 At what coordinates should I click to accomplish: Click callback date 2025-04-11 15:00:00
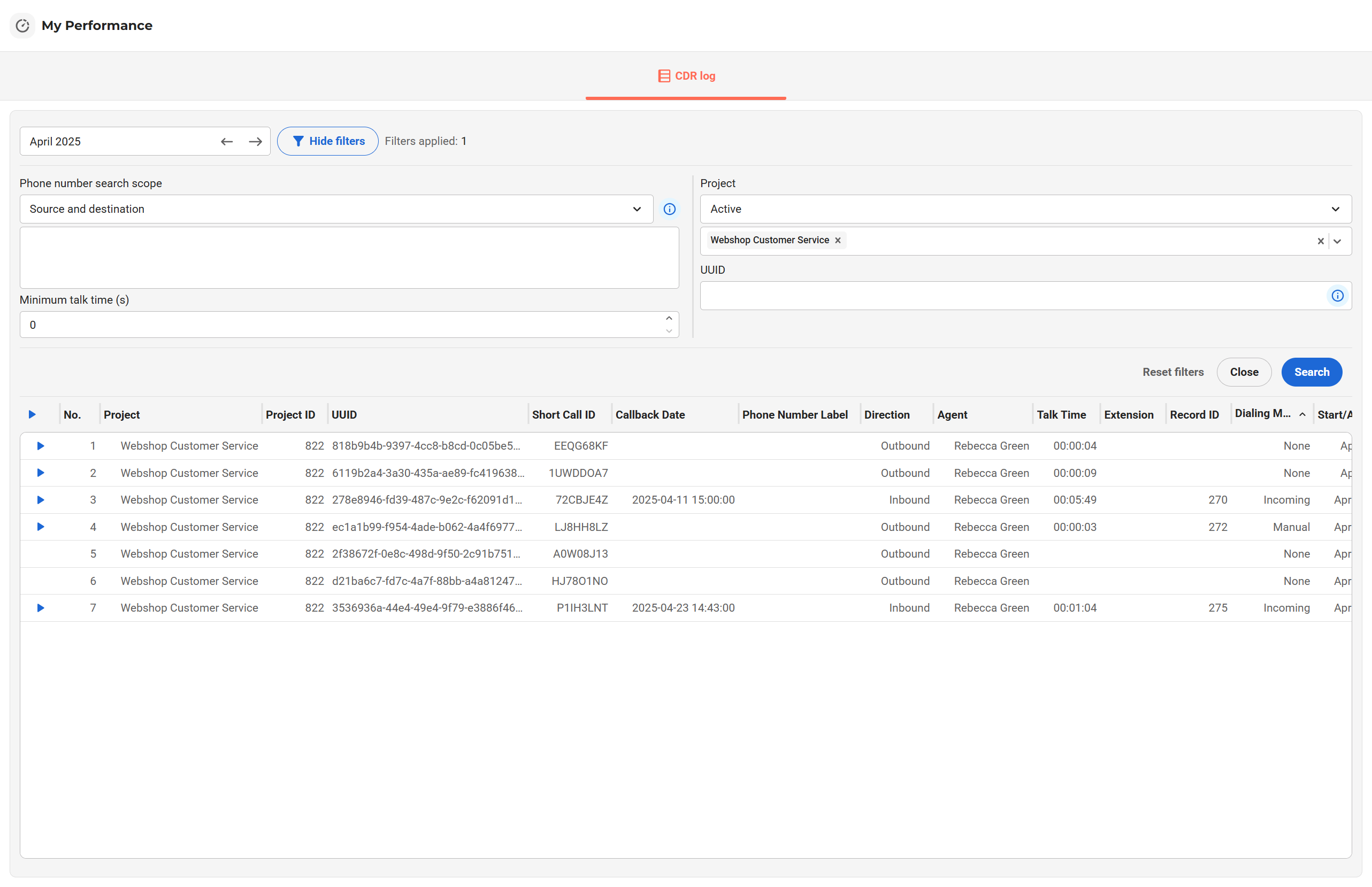pos(683,500)
